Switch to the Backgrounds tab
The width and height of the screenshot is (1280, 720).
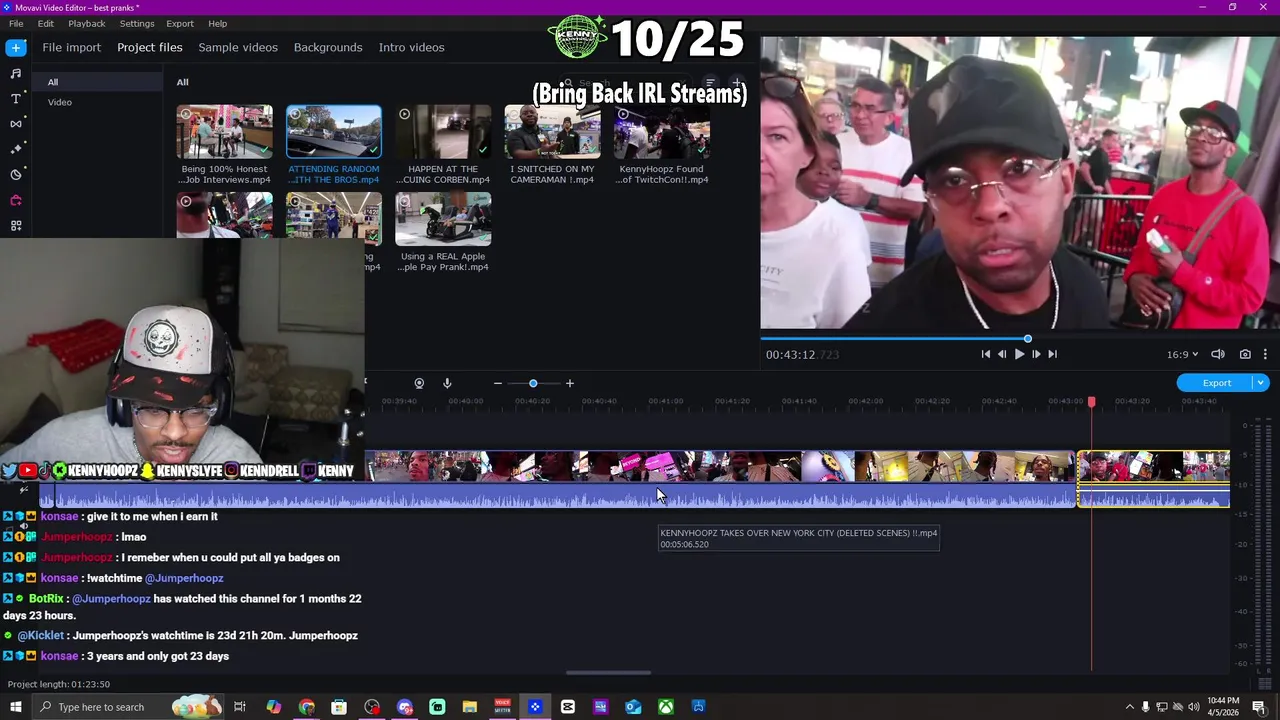pyautogui.click(x=328, y=47)
